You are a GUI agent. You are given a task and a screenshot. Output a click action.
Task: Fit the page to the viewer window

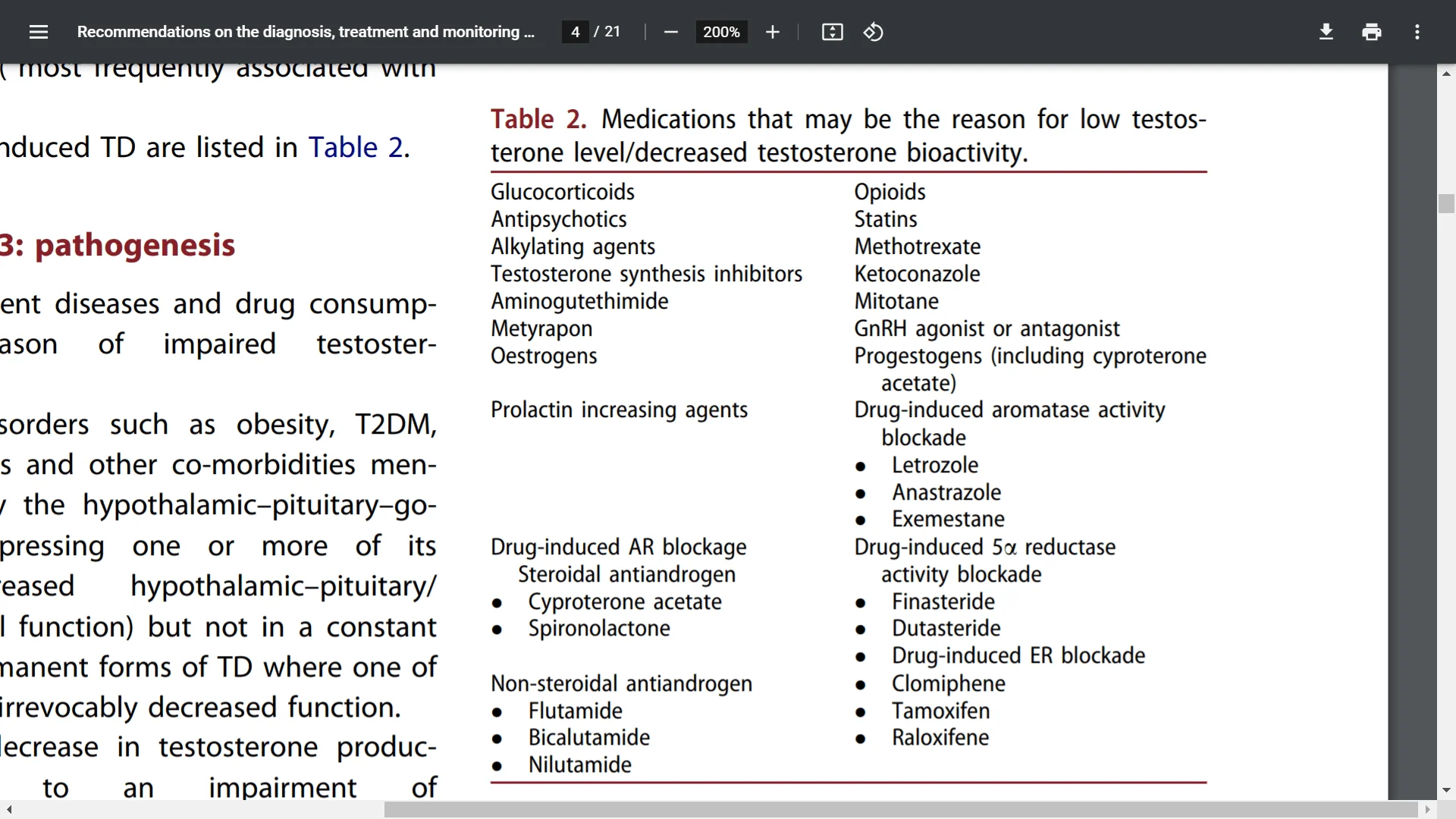[x=832, y=32]
